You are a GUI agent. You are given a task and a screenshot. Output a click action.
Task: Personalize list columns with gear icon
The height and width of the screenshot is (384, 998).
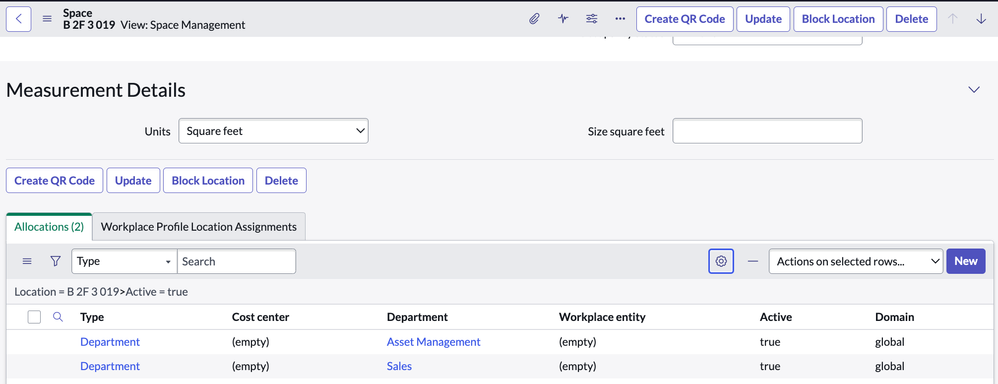click(721, 261)
